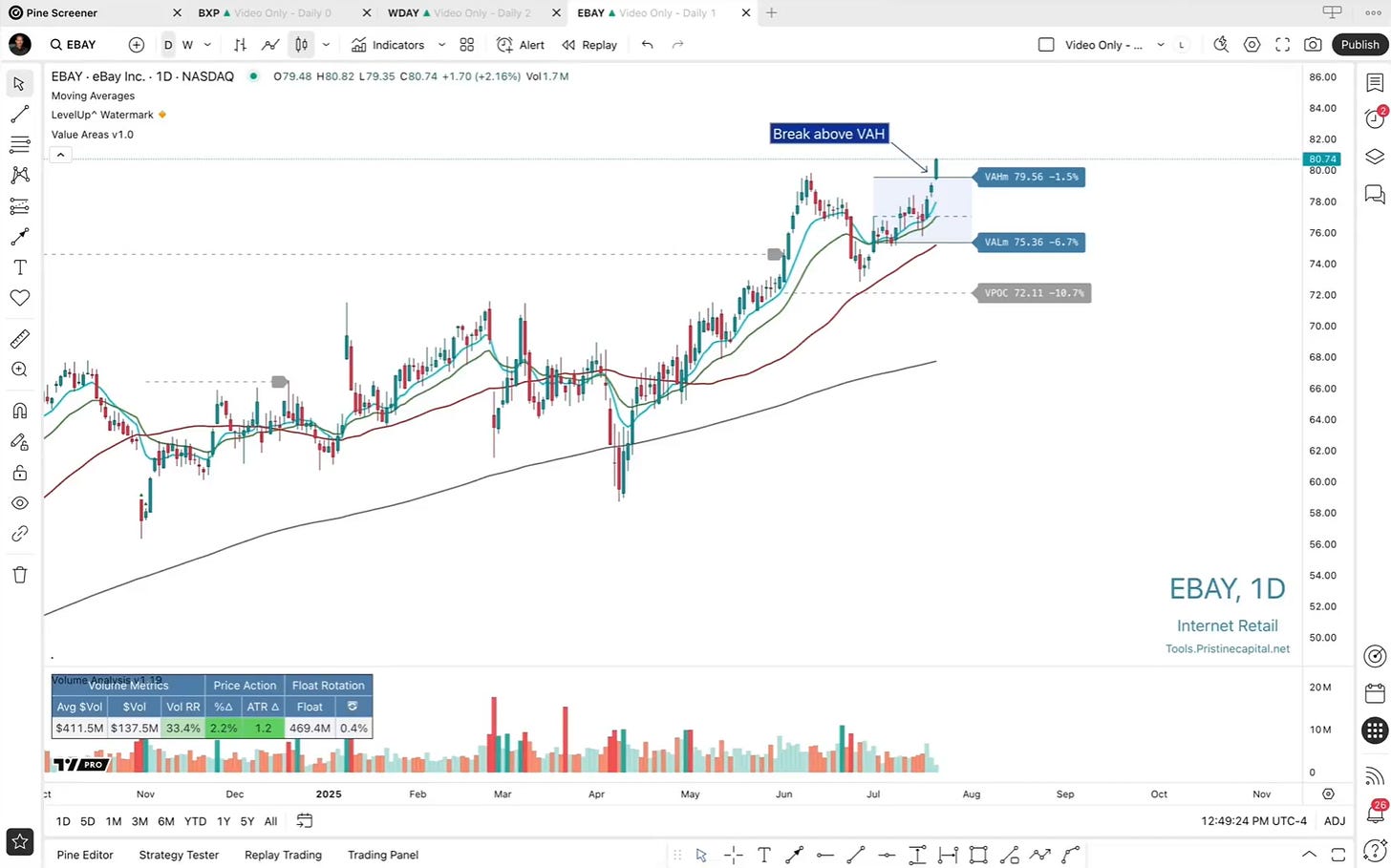Collapse the bottom panel with chevron up
1391x868 pixels.
[1310, 855]
